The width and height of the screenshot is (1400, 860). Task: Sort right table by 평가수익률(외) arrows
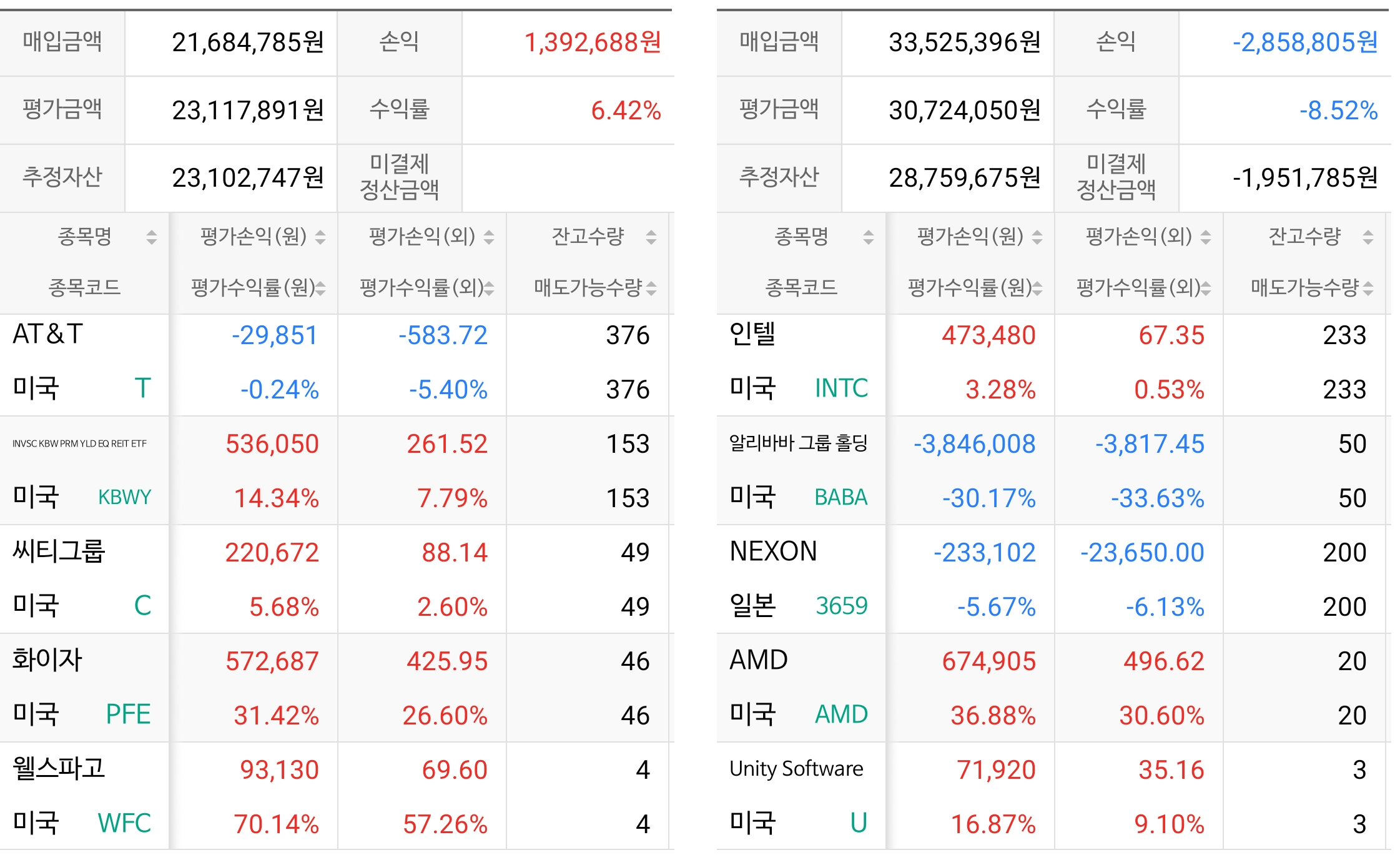point(1206,288)
